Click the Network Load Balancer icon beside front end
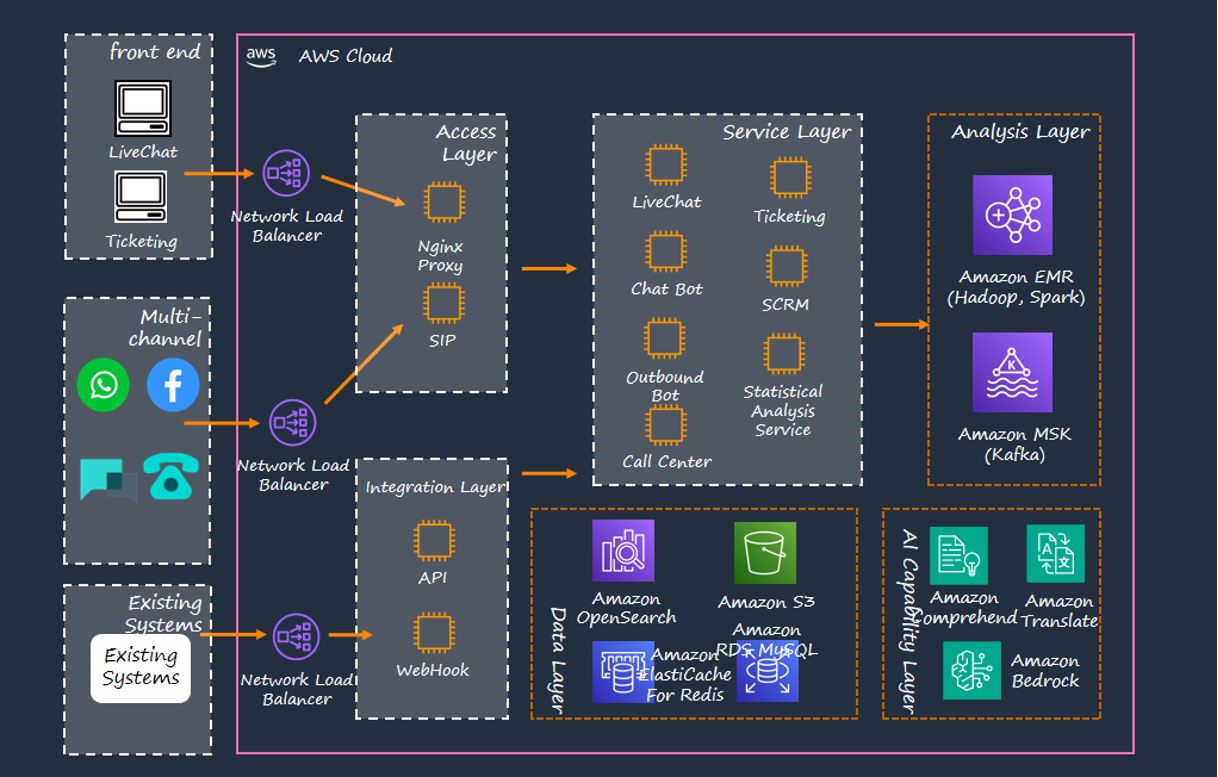This screenshot has width=1218, height=777. pyautogui.click(x=287, y=173)
